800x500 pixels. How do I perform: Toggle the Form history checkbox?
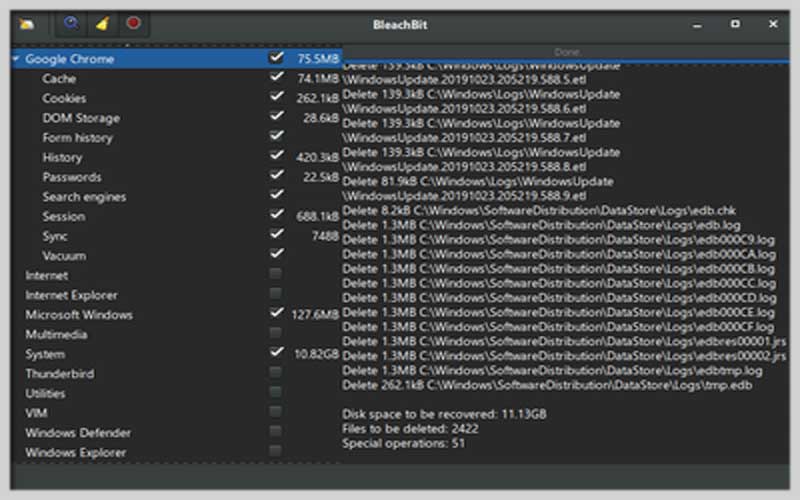coord(276,135)
